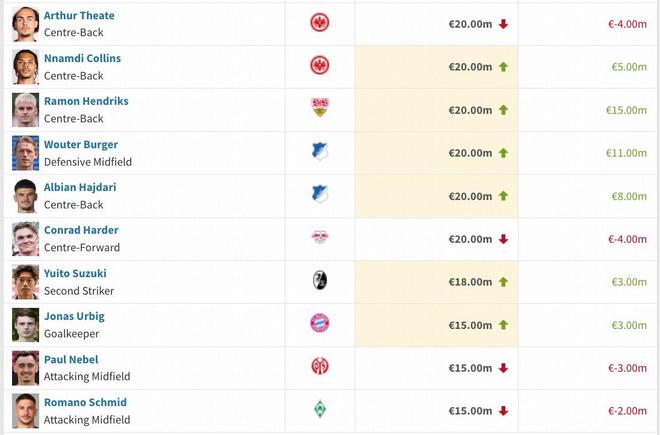The height and width of the screenshot is (435, 660).
Task: Open Mainz 05 crest in Paul Nebel row
Action: pyautogui.click(x=320, y=366)
